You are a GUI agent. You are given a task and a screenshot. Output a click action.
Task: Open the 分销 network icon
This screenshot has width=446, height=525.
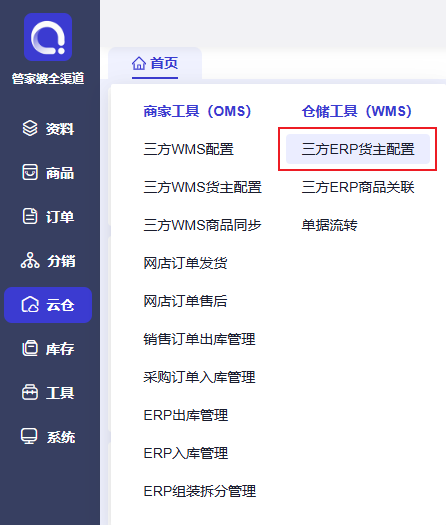30,260
